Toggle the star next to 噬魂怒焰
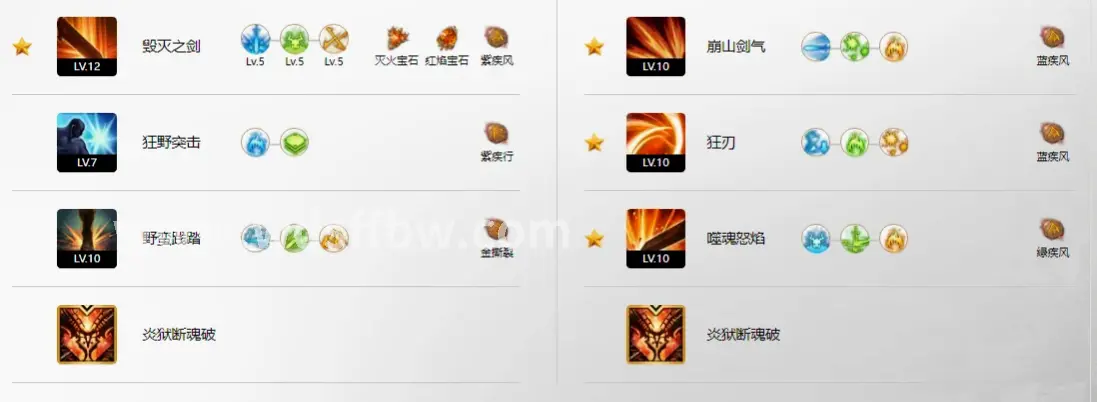The width and height of the screenshot is (1097, 402). point(594,238)
